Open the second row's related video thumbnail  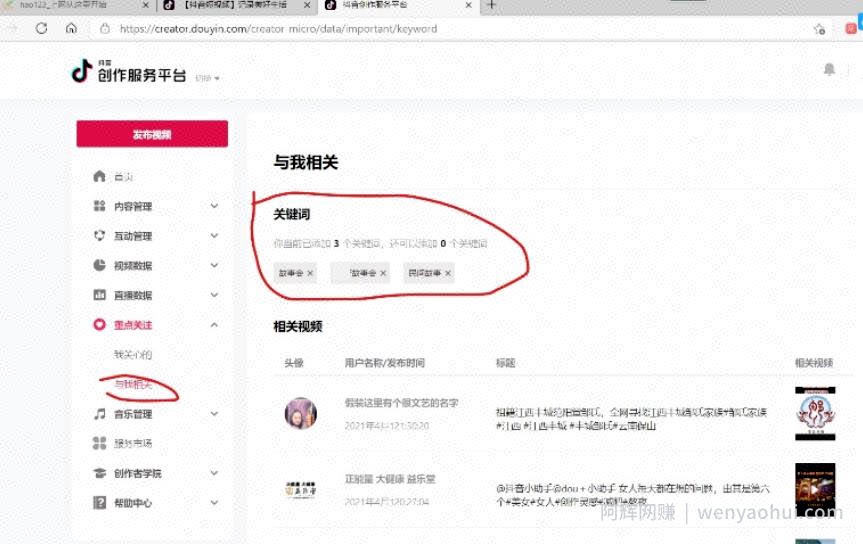[815, 489]
